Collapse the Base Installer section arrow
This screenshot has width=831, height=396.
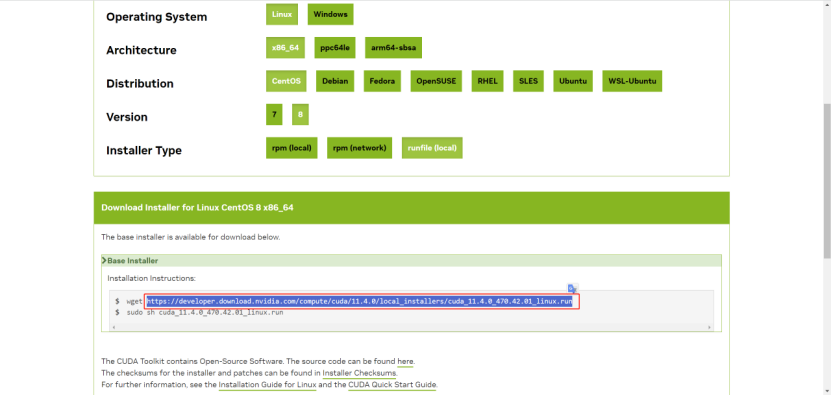point(104,261)
